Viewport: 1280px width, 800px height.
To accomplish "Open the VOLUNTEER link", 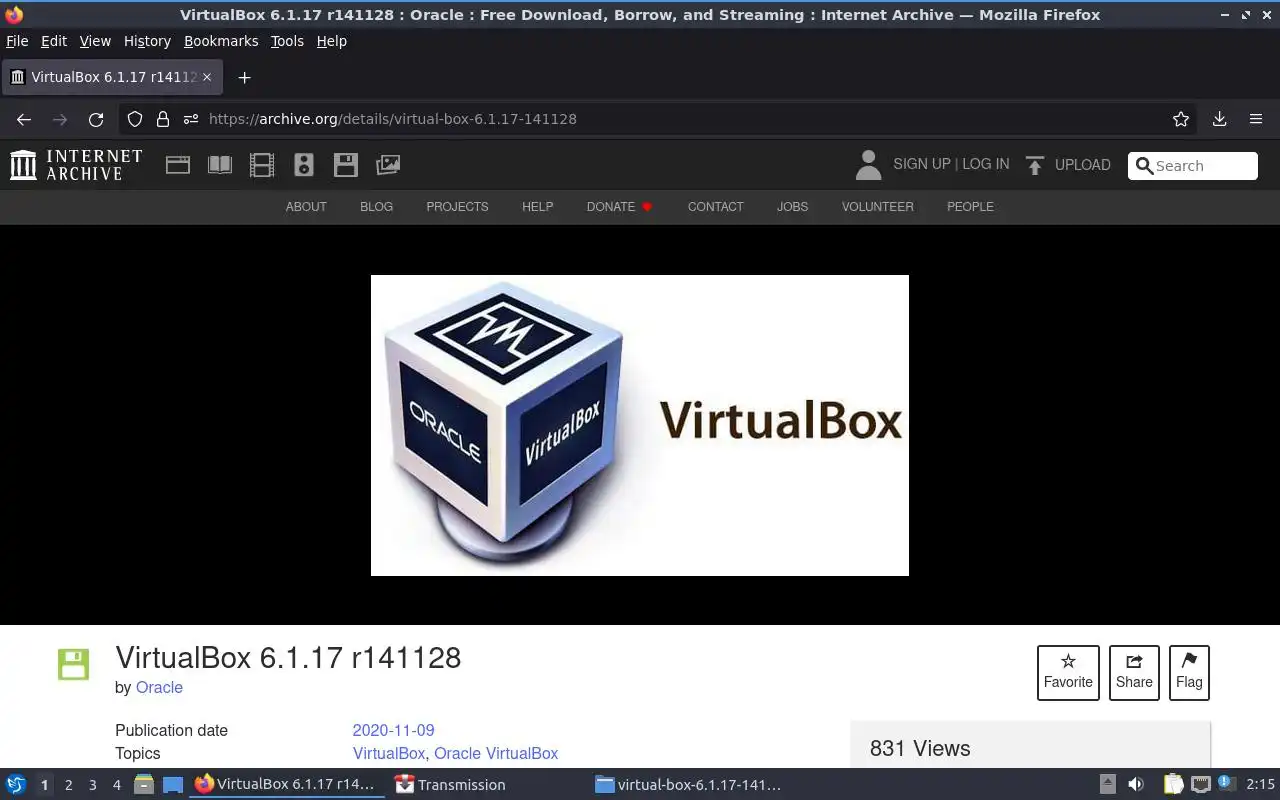I will (x=877, y=207).
